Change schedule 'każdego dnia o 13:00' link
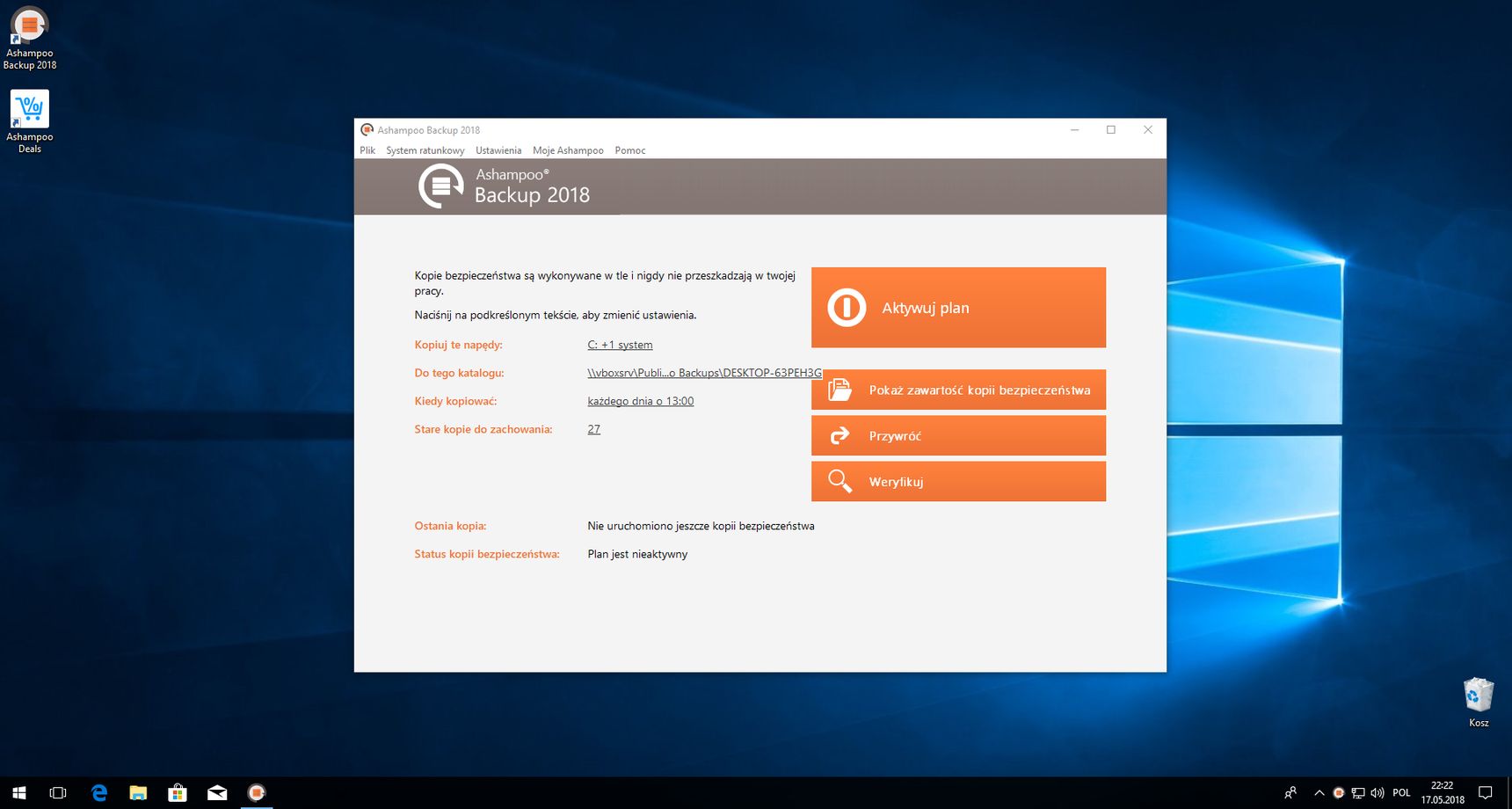The image size is (1512, 809). (640, 401)
